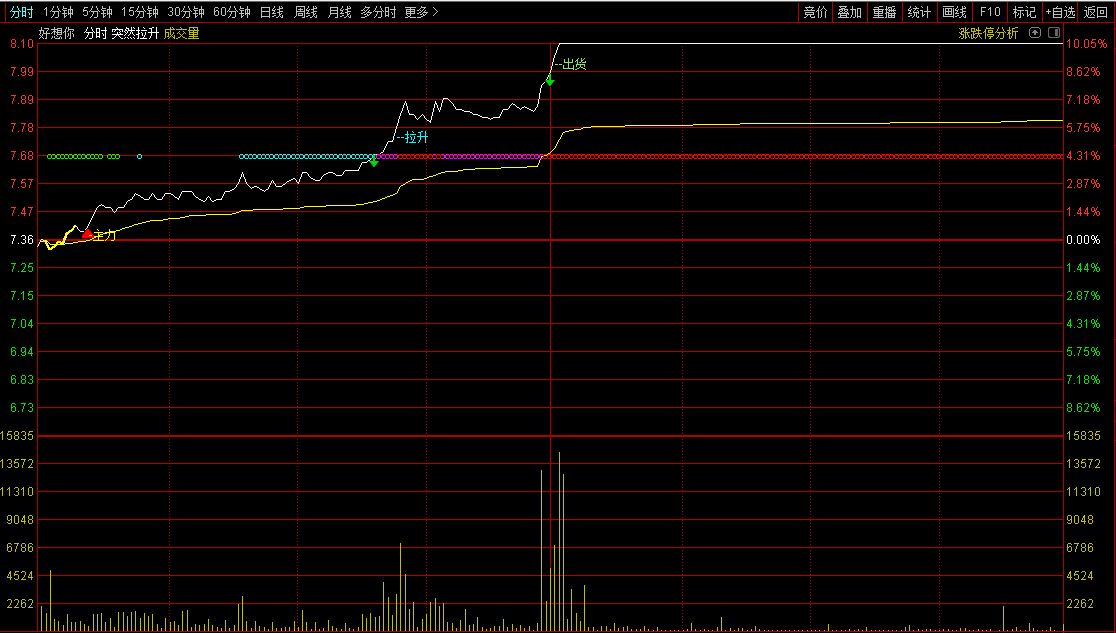This screenshot has height=633, width=1116.
Task: Open the 月线 monthly chart
Action: [339, 12]
